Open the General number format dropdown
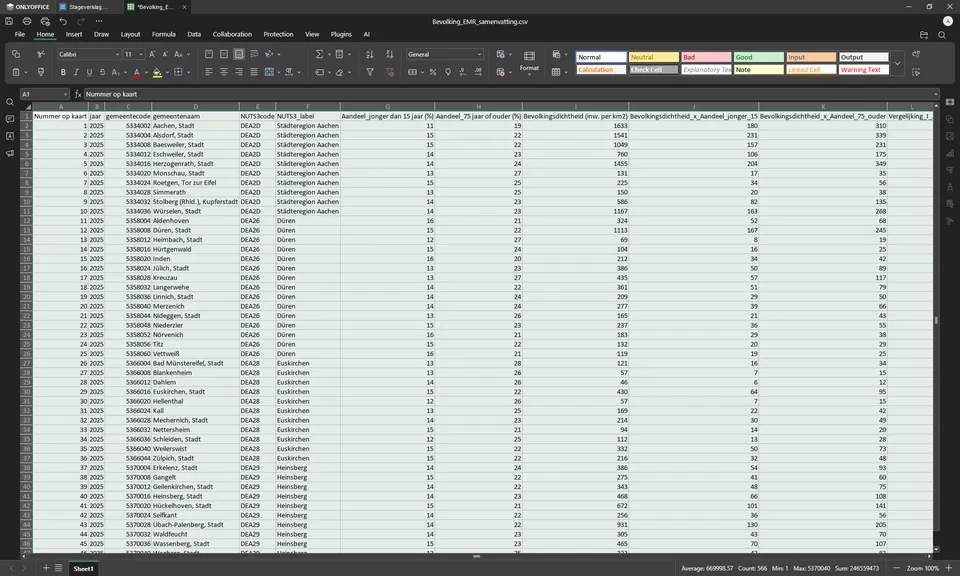This screenshot has height=576, width=960. pos(479,54)
